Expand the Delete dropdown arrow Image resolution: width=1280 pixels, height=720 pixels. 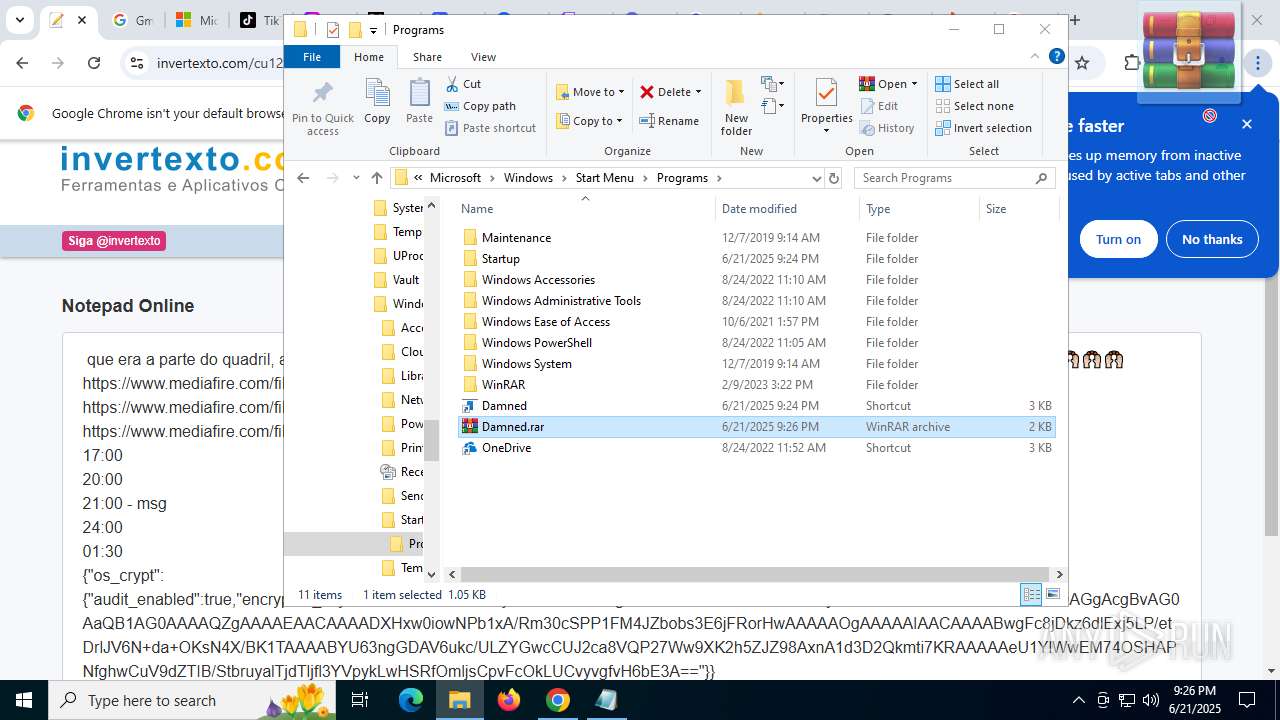[698, 92]
